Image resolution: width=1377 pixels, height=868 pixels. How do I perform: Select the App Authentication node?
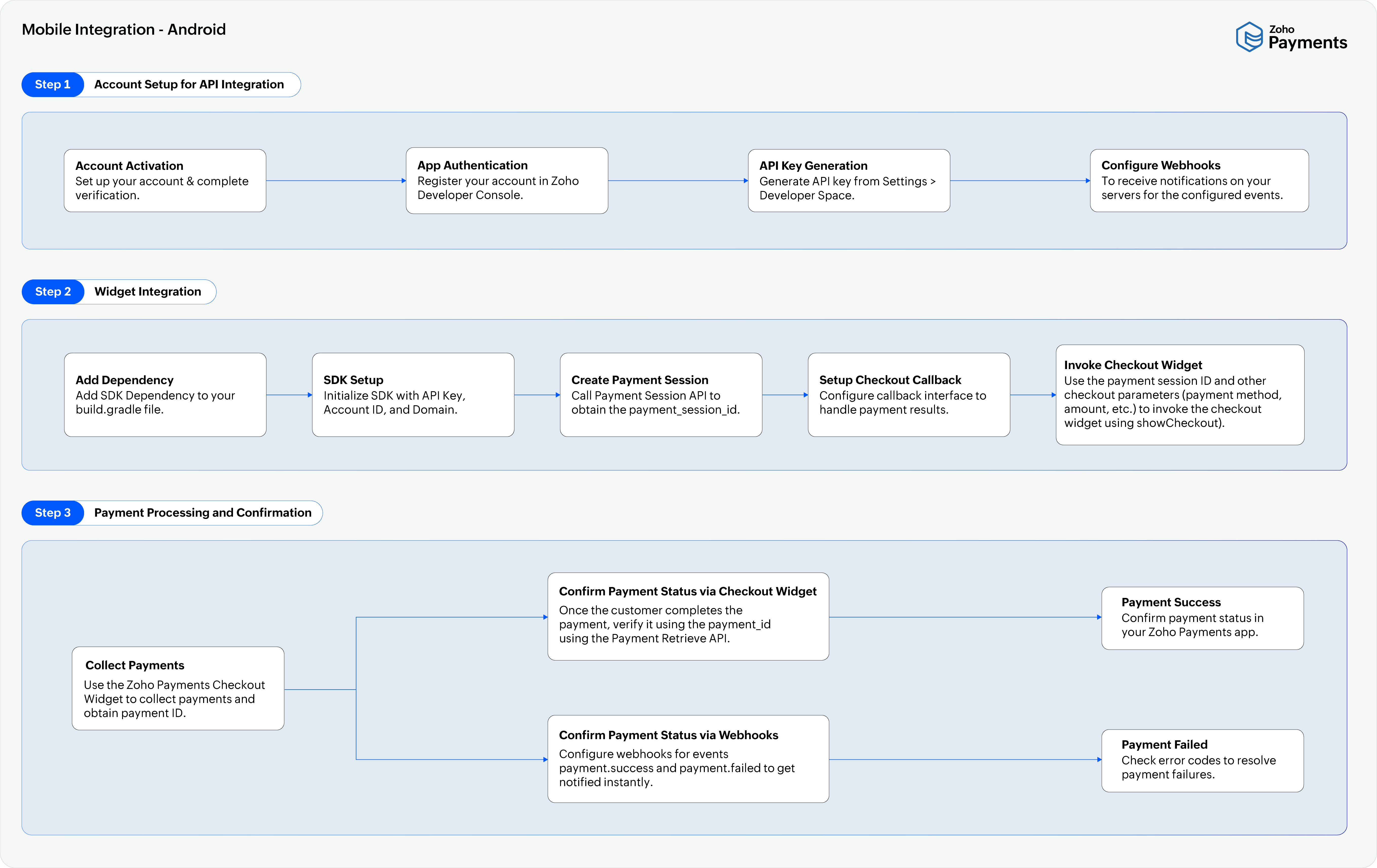point(506,180)
